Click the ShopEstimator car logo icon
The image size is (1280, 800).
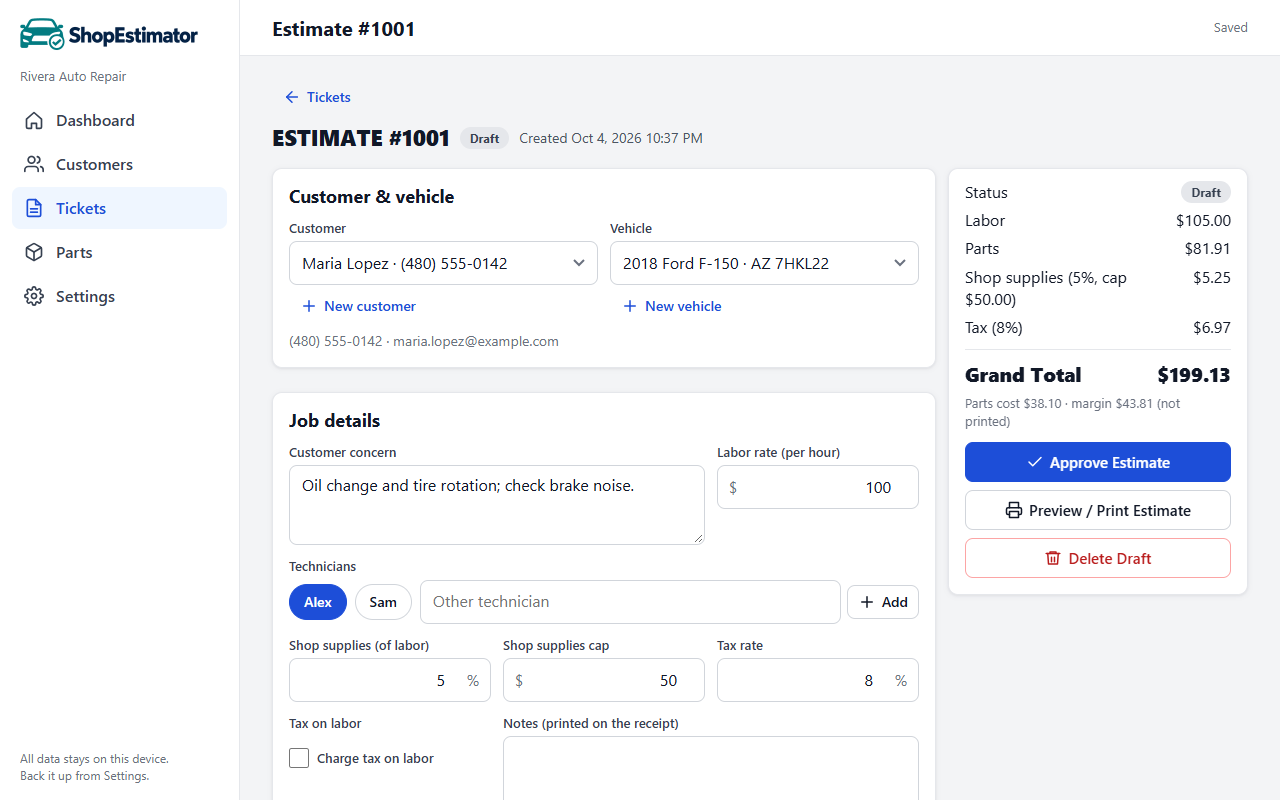(42, 34)
